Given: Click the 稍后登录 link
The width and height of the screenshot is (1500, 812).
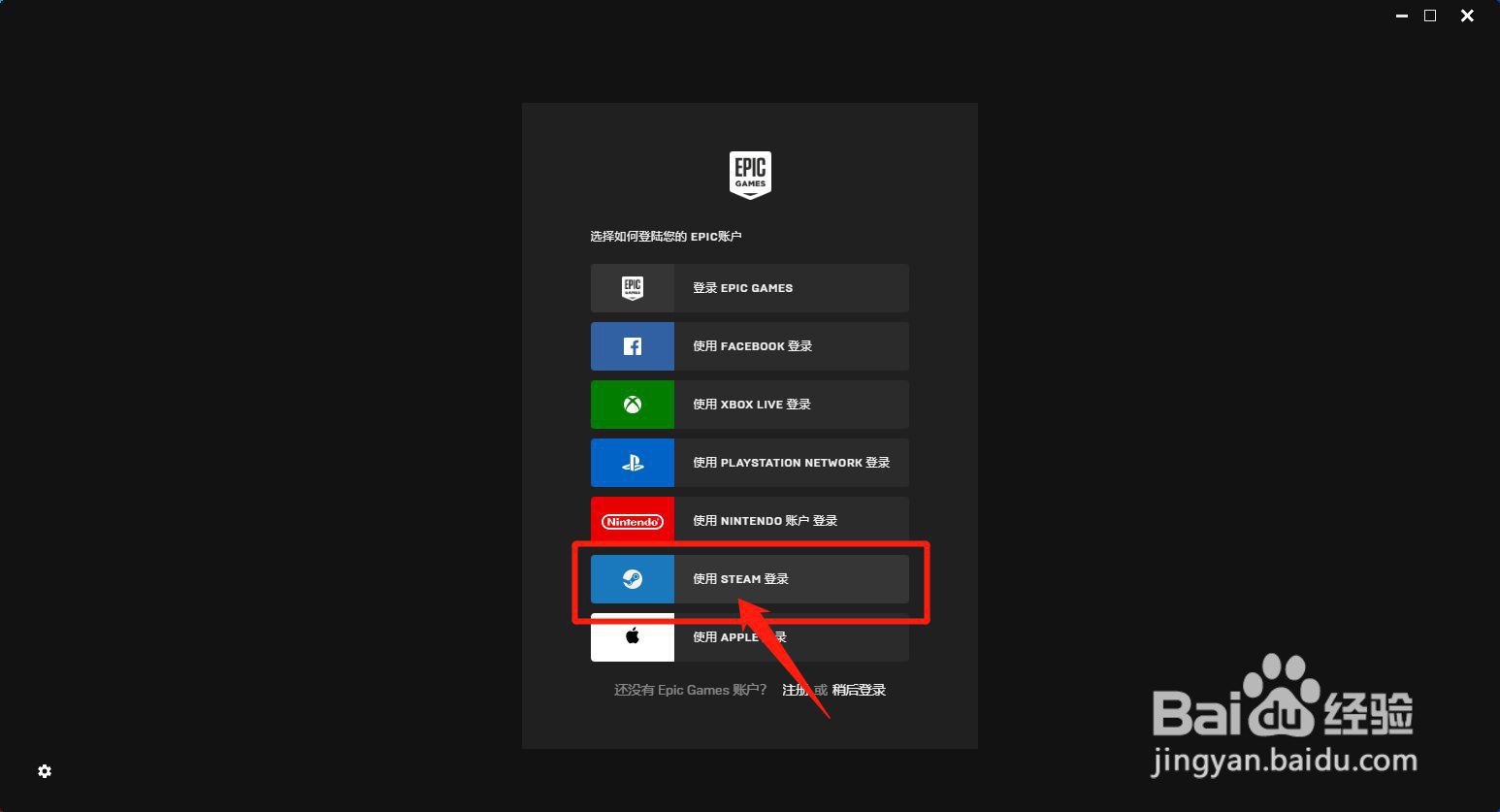Looking at the screenshot, I should pos(859,690).
